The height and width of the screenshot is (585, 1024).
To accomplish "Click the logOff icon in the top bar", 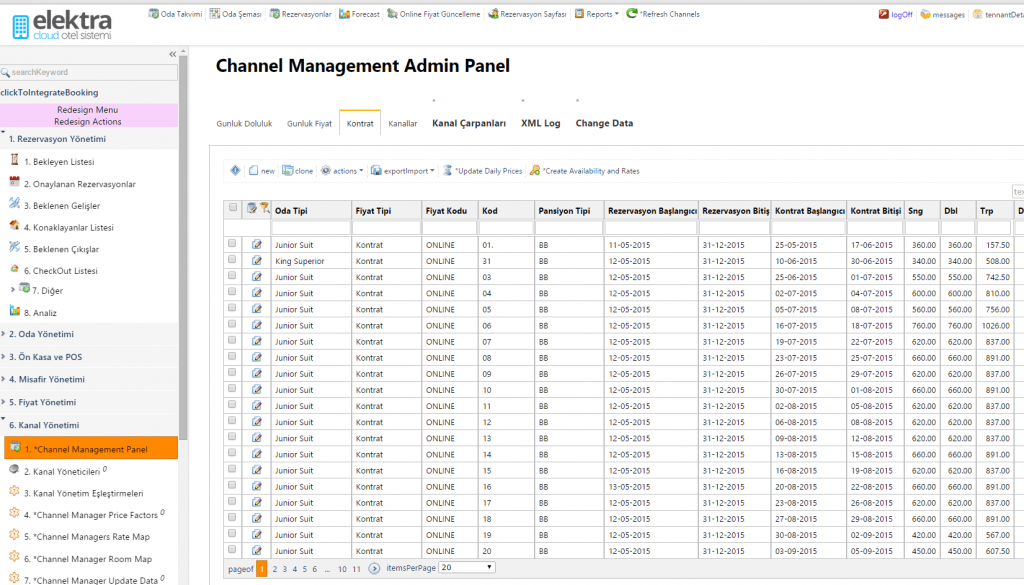I will 884,14.
